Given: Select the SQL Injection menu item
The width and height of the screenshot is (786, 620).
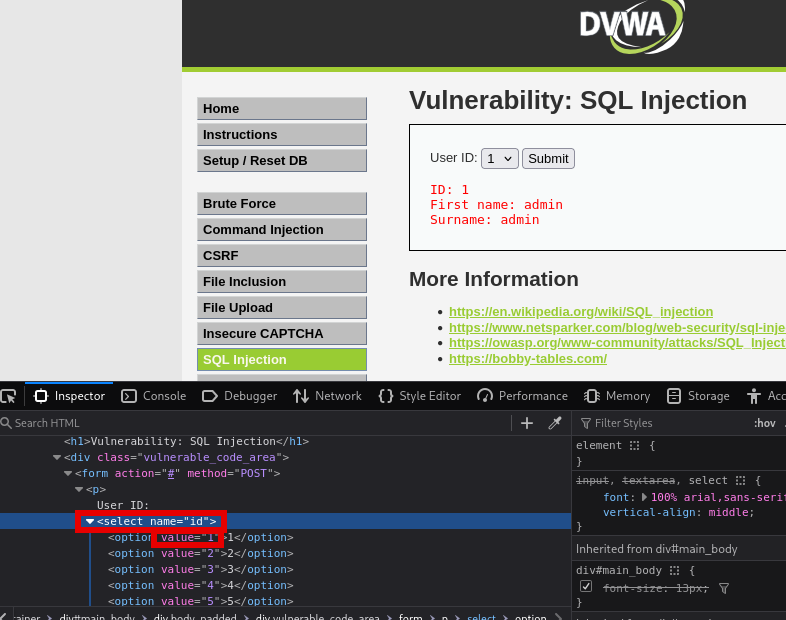Looking at the screenshot, I should pyautogui.click(x=282, y=359).
